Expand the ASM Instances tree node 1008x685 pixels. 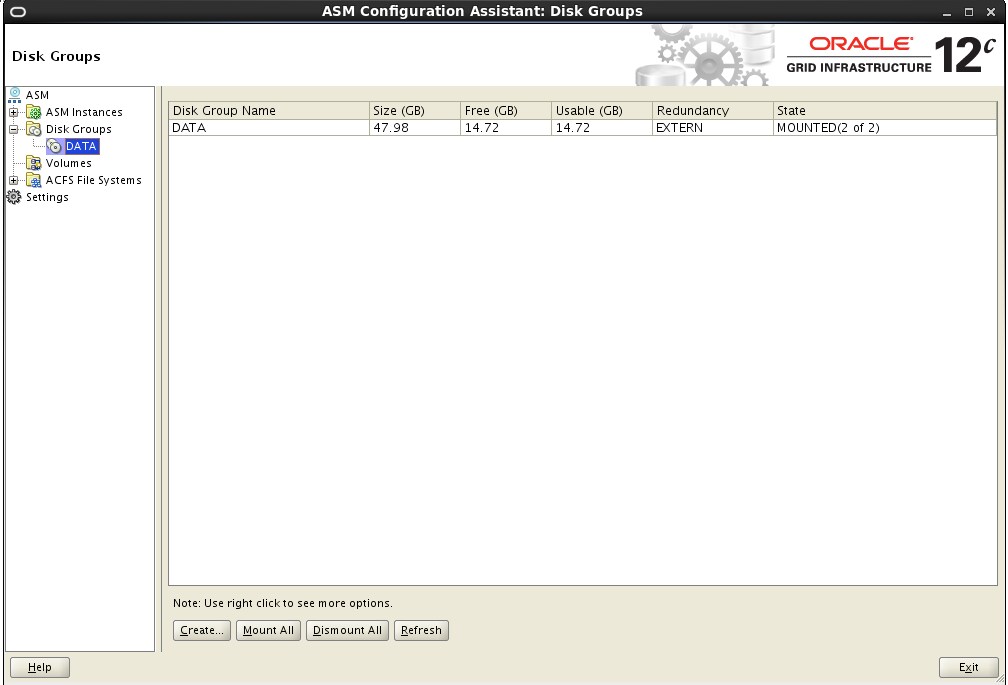(x=14, y=112)
